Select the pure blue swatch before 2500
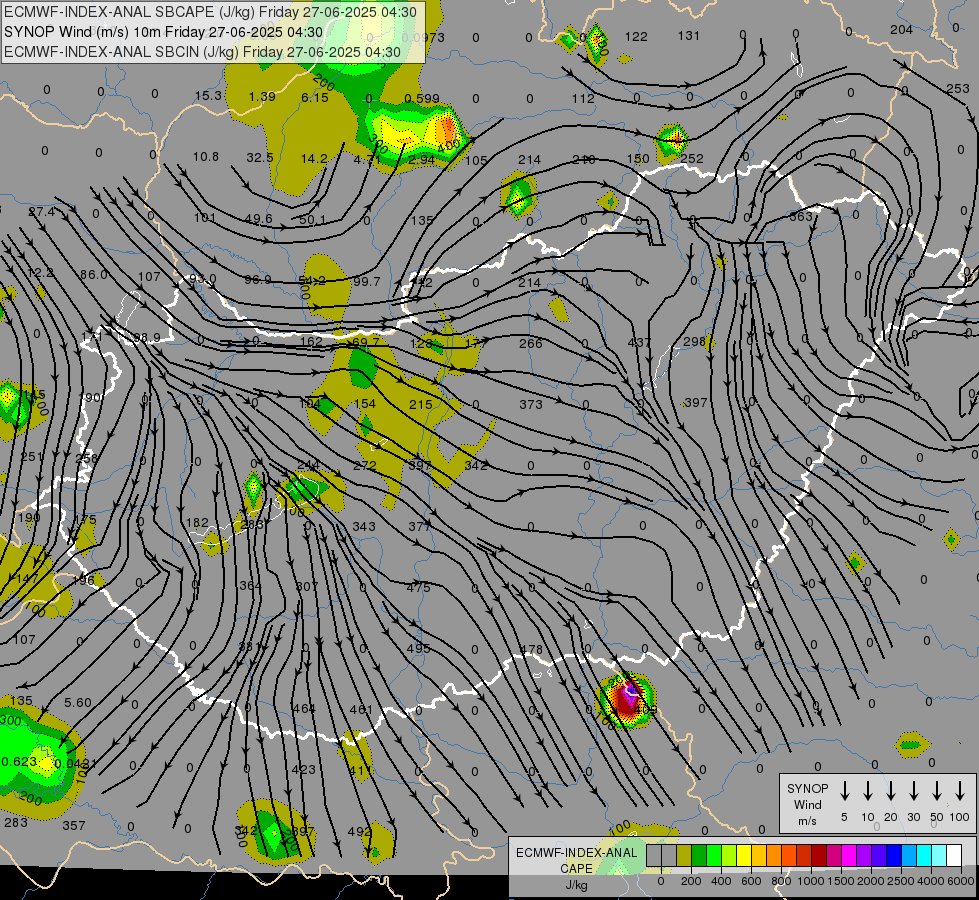The image size is (979, 900). pos(893,856)
